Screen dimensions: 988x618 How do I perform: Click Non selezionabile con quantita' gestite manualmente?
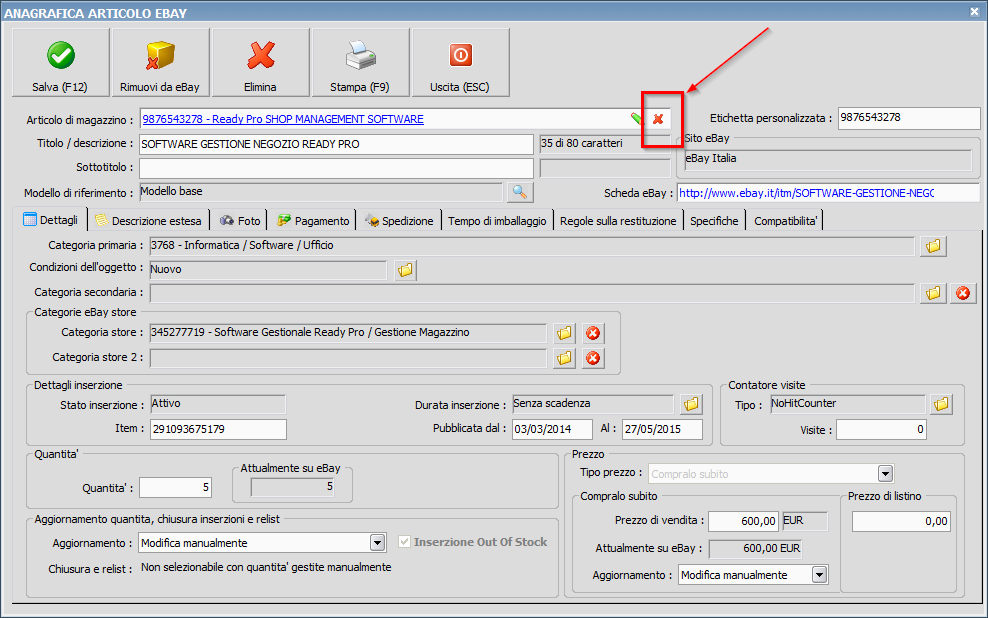266,567
